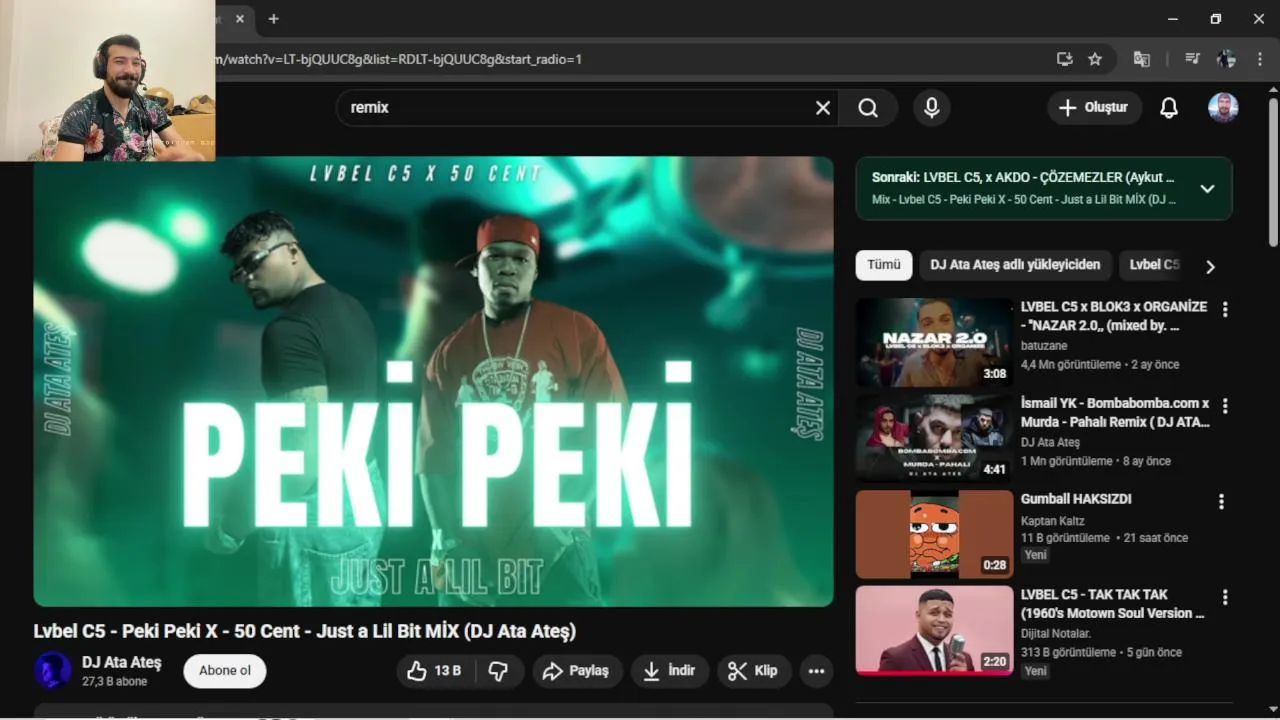Viewport: 1280px width, 720px height.
Task: Dislike the video
Action: click(x=498, y=671)
